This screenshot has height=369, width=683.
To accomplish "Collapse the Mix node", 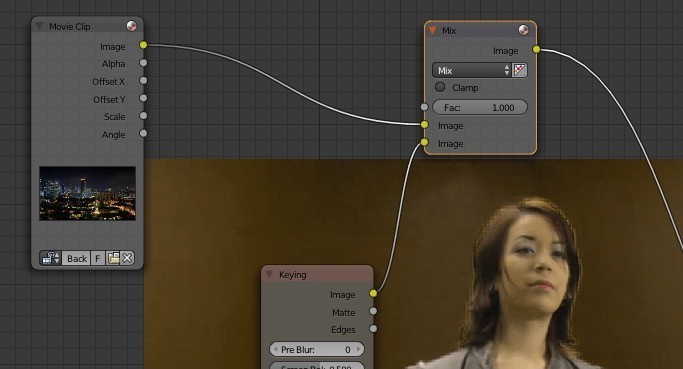I will (433, 30).
